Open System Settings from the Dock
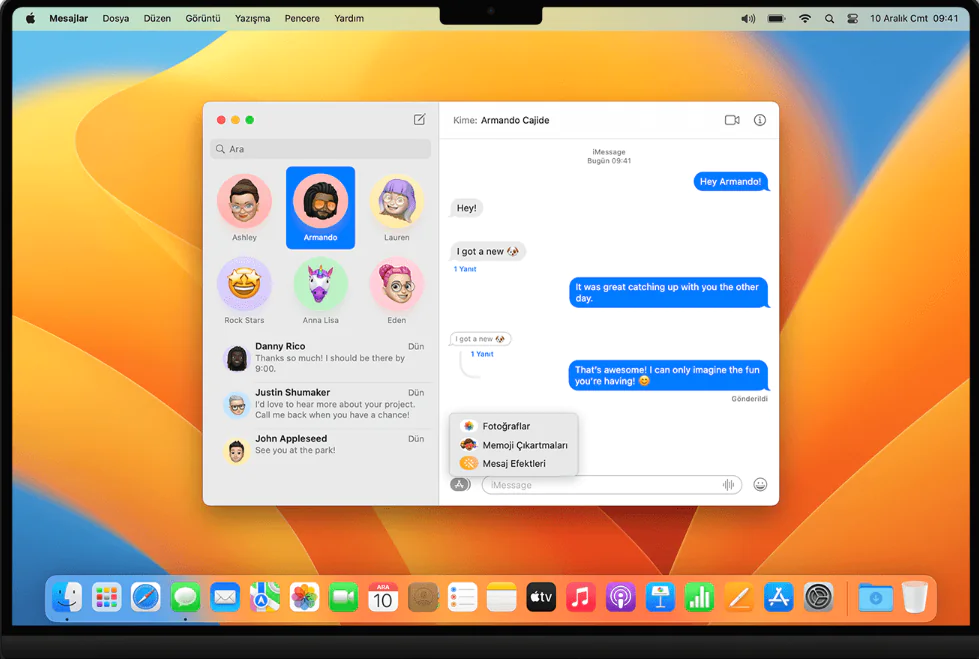 click(x=818, y=597)
